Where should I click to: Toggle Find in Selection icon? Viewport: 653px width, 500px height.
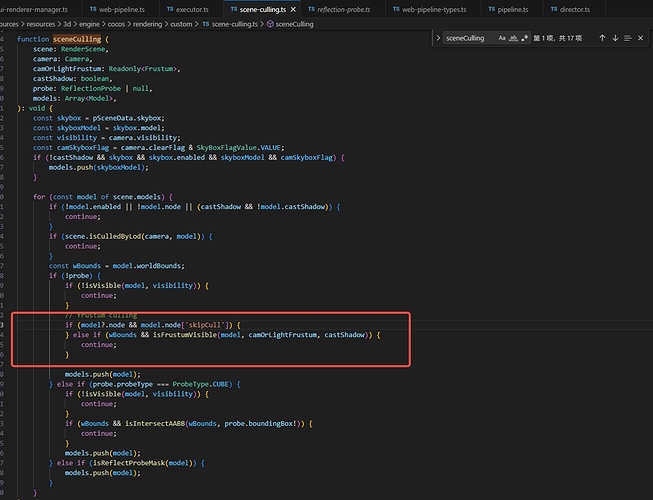pyautogui.click(x=628, y=38)
